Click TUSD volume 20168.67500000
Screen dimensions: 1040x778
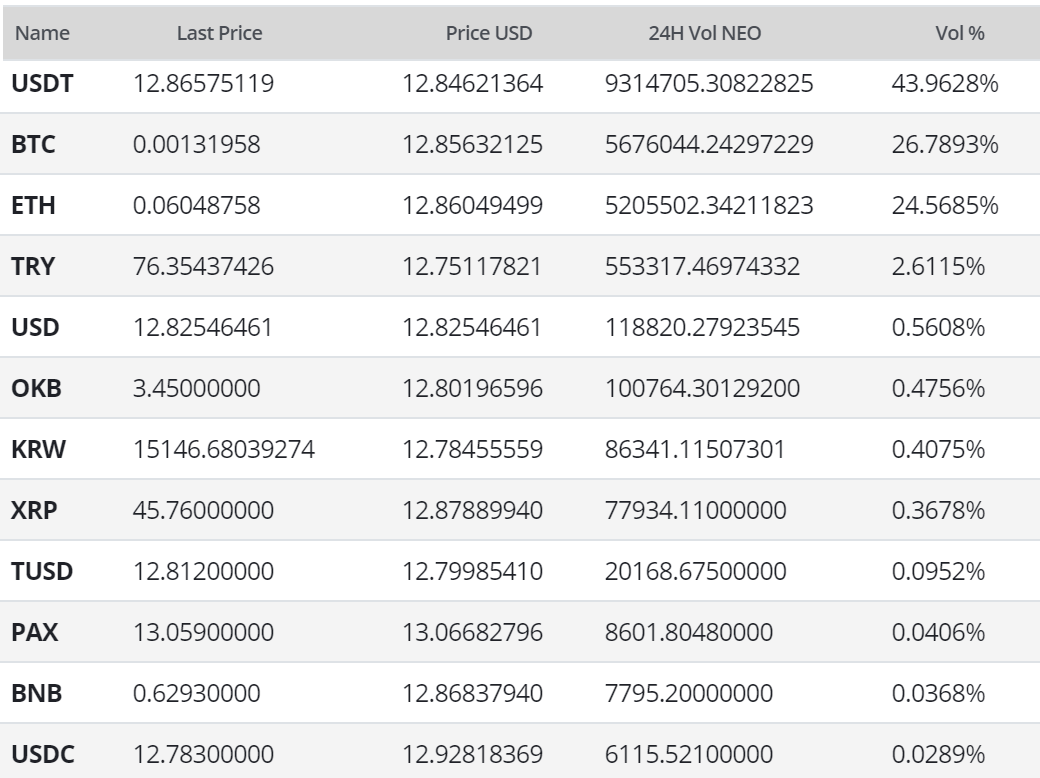pyautogui.click(x=696, y=572)
